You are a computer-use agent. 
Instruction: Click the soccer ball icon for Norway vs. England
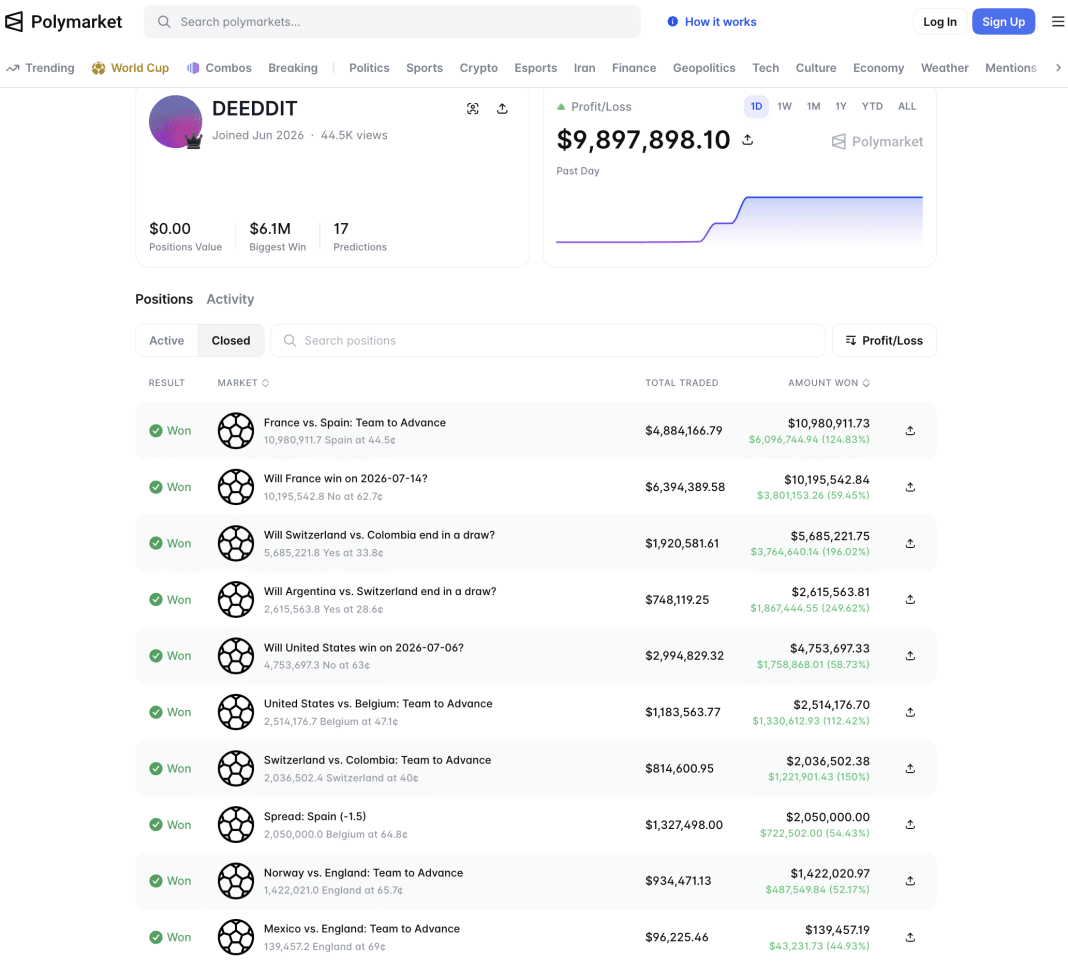click(x=236, y=881)
